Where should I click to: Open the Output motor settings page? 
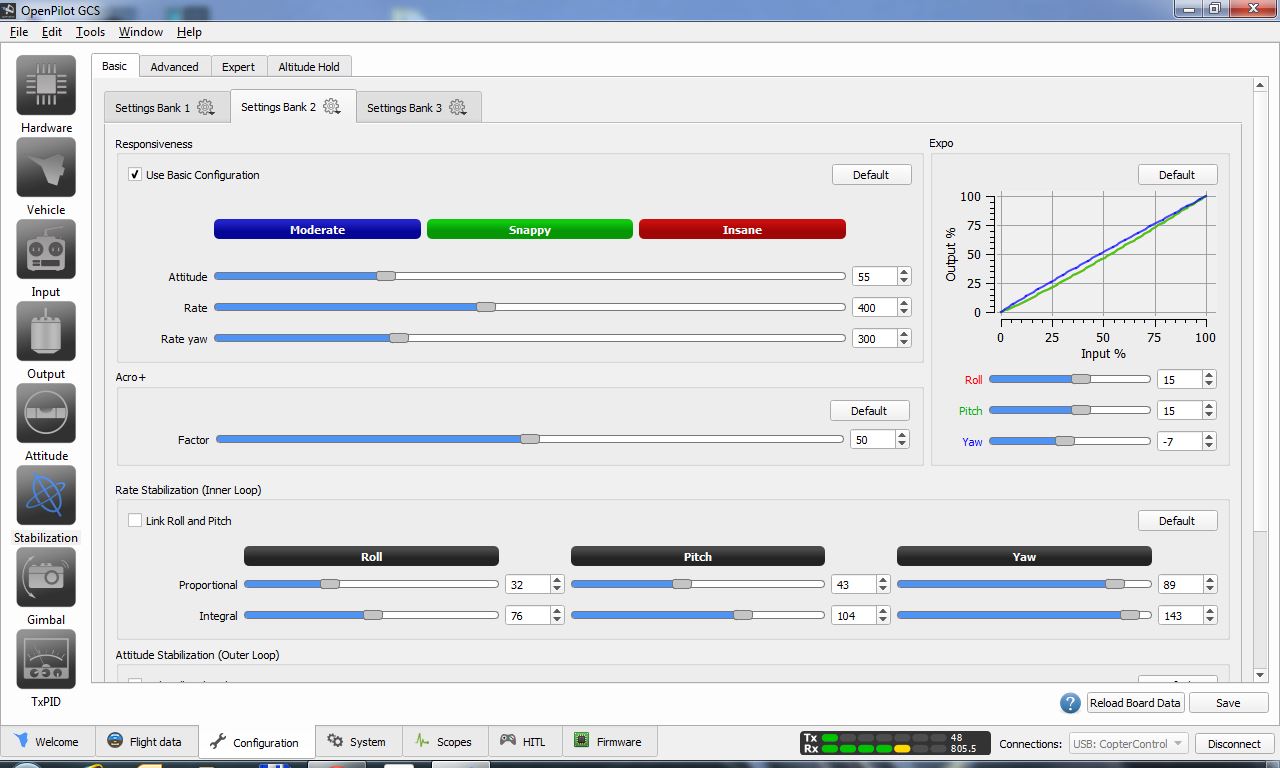tap(46, 341)
